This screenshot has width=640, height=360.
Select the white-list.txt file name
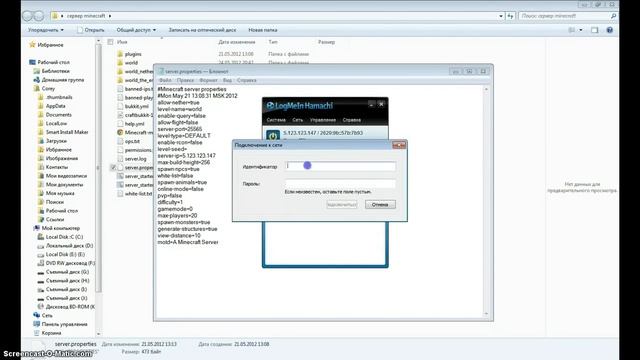pyautogui.click(x=138, y=193)
